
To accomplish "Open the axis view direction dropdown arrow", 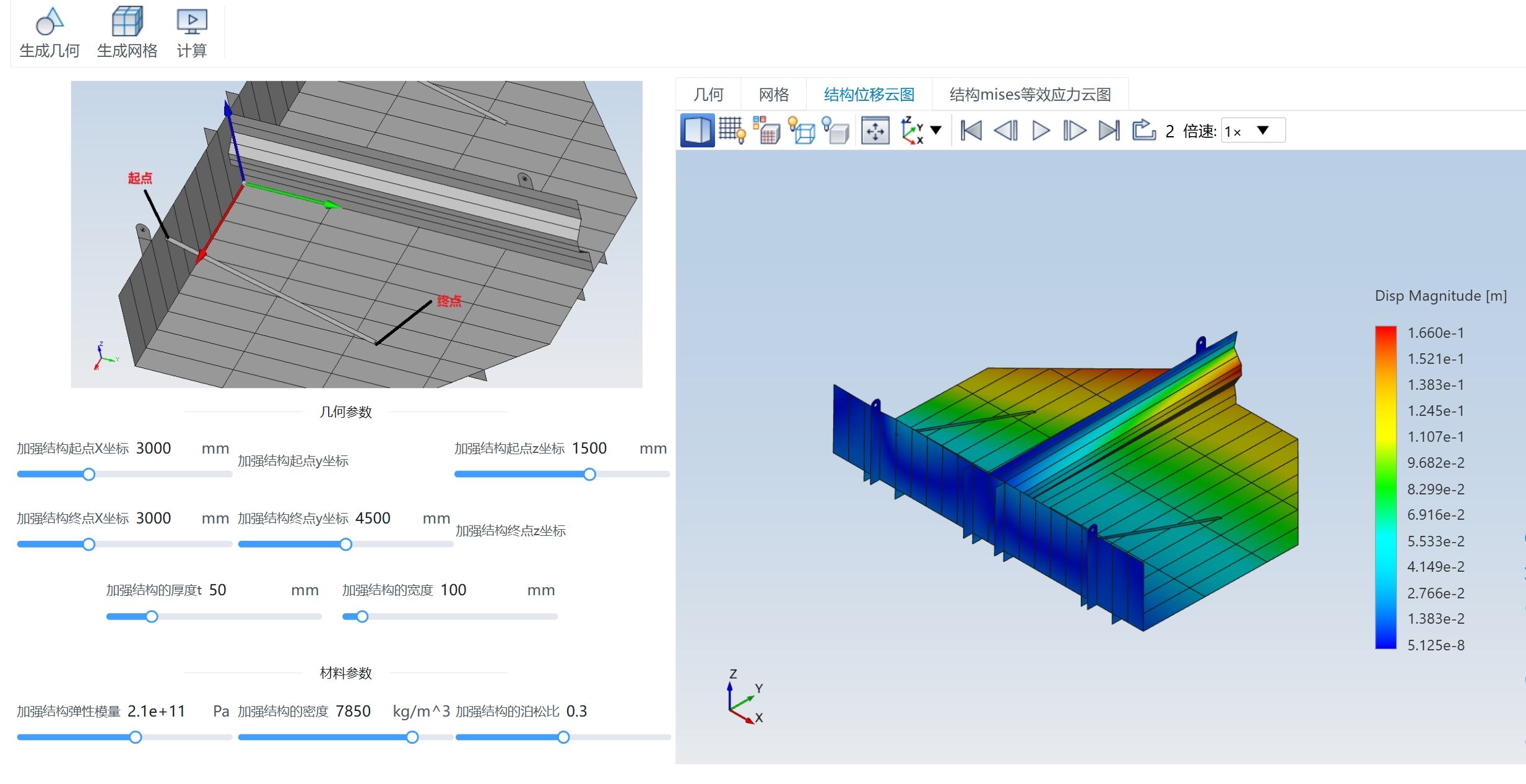I will 936,130.
